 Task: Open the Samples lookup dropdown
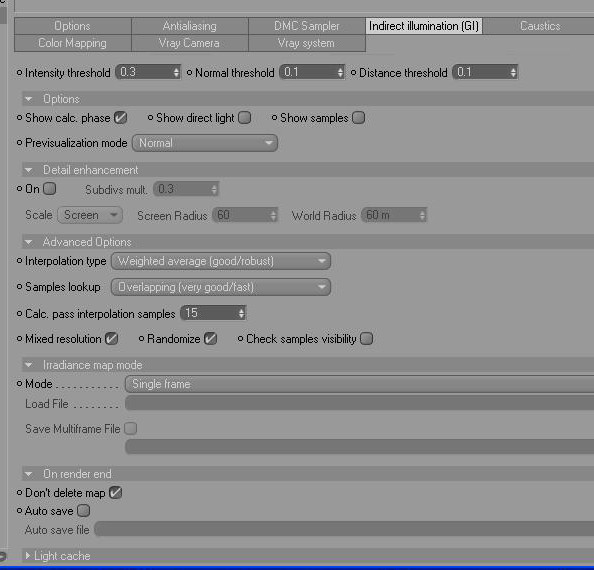pyautogui.click(x=221, y=287)
